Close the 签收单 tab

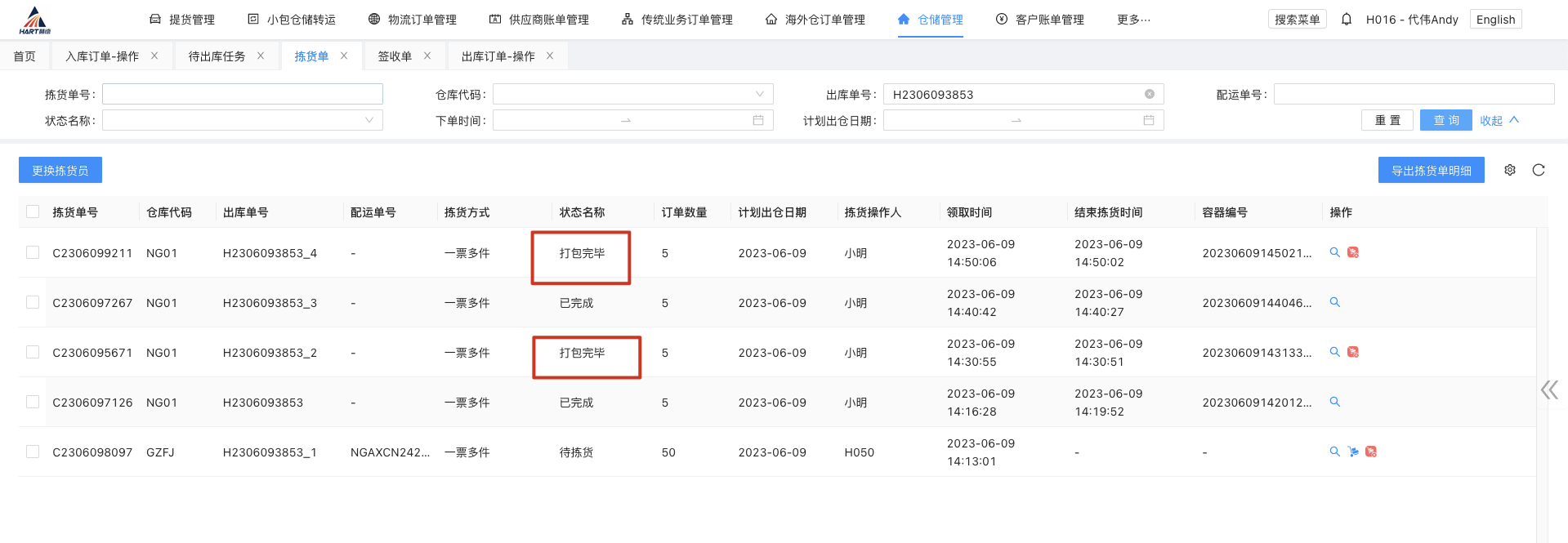[427, 56]
